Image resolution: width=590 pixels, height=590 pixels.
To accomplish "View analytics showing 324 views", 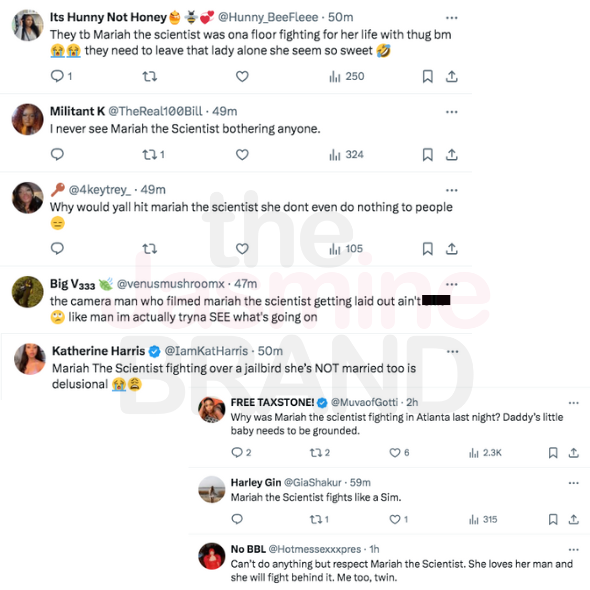I will click(x=346, y=155).
